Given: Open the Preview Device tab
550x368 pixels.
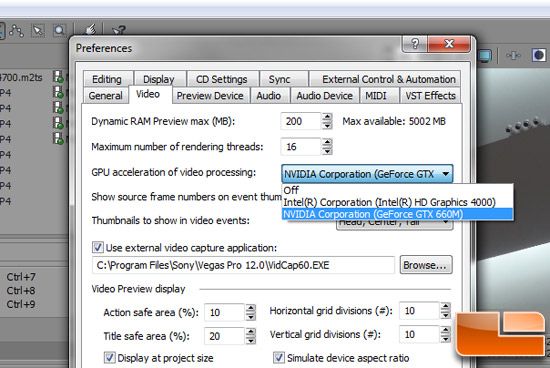Looking at the screenshot, I should point(210,95).
